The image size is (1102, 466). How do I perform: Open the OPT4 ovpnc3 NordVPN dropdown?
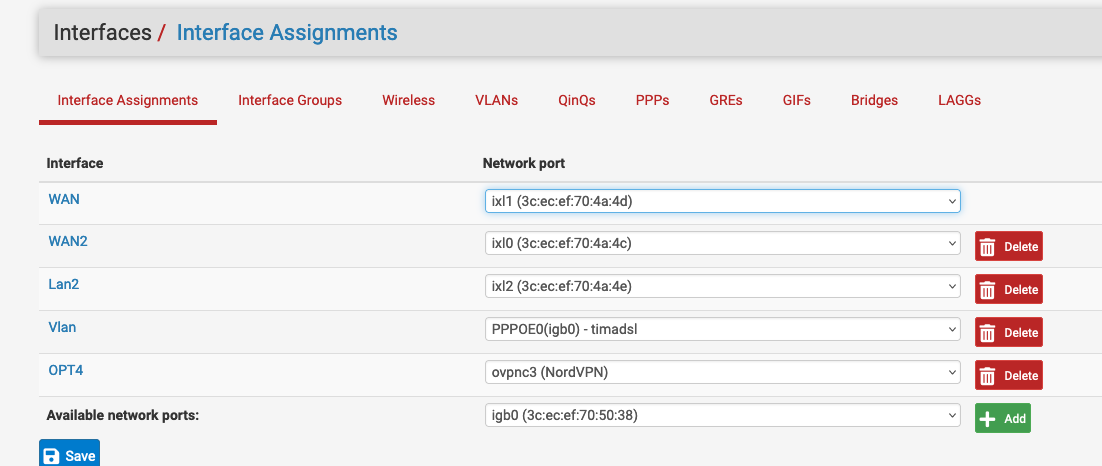[x=722, y=373]
